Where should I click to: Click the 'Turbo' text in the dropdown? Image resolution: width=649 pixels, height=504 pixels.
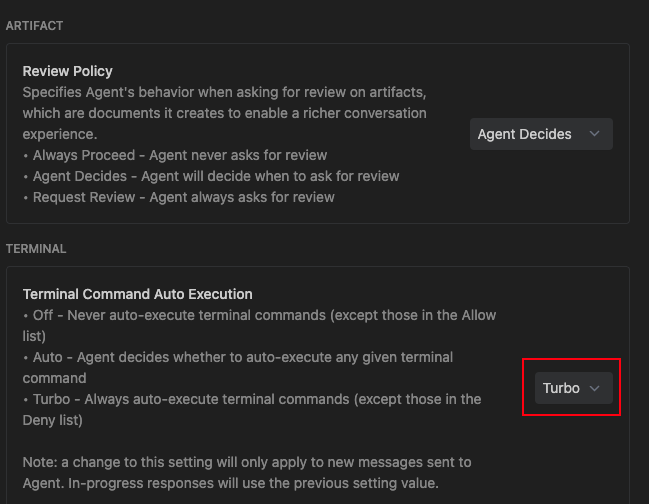click(x=561, y=388)
